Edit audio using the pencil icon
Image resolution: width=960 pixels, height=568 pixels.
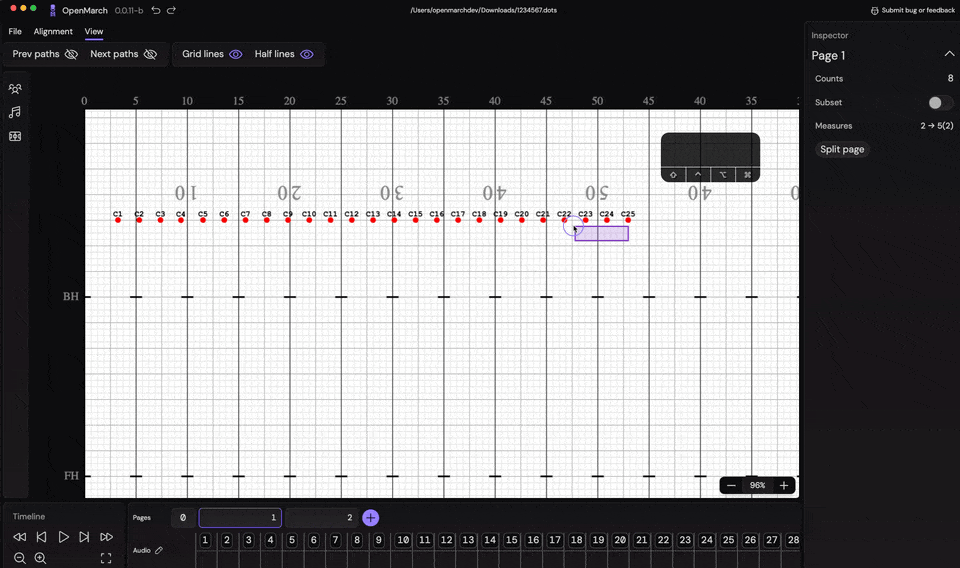coord(159,550)
